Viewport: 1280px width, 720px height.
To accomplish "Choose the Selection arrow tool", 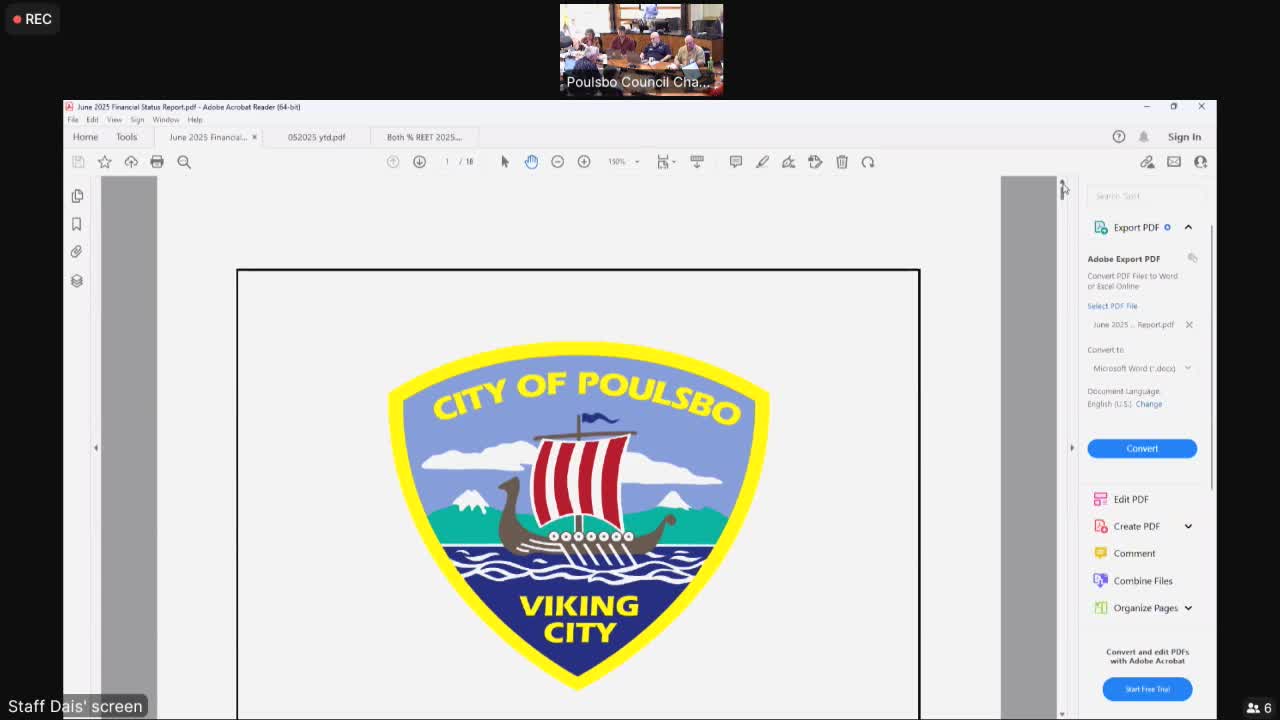I will (x=505, y=162).
